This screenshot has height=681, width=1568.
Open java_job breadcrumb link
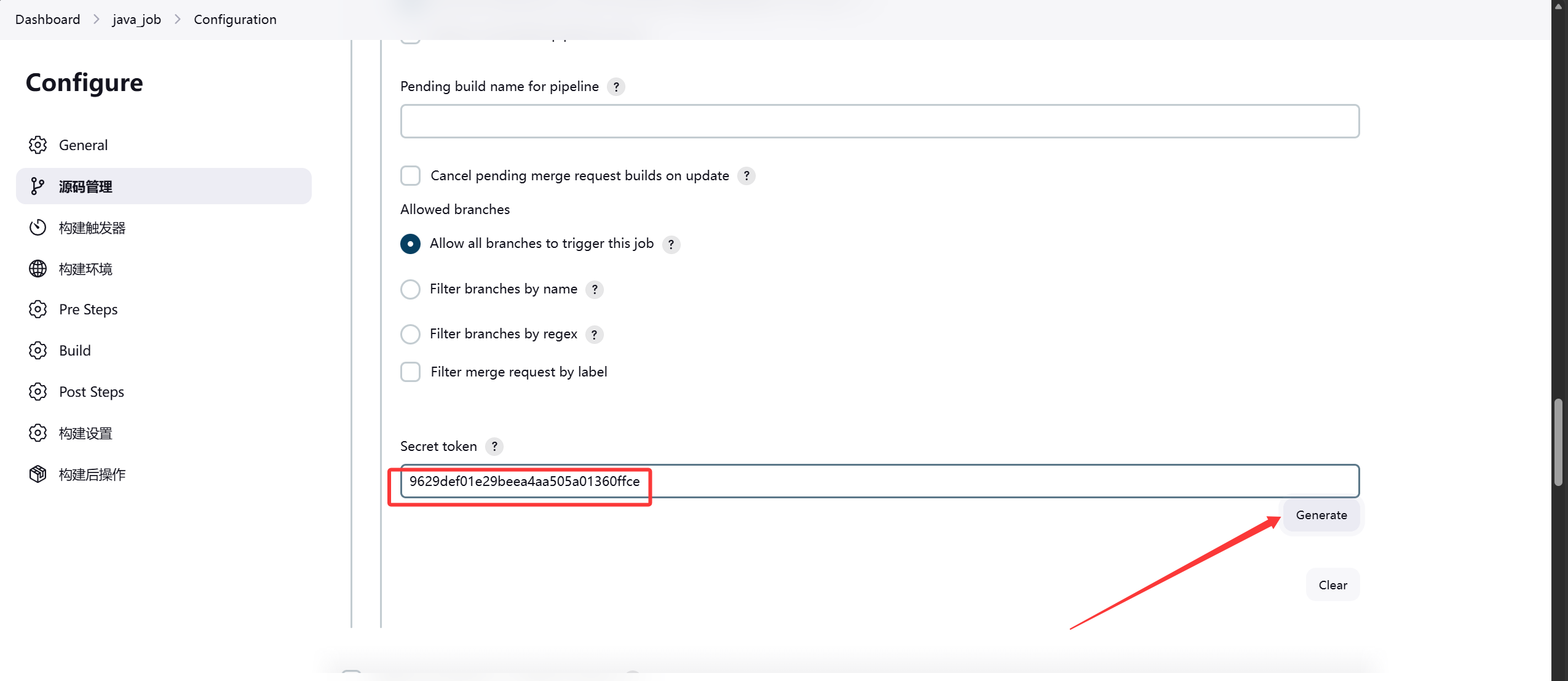137,20
